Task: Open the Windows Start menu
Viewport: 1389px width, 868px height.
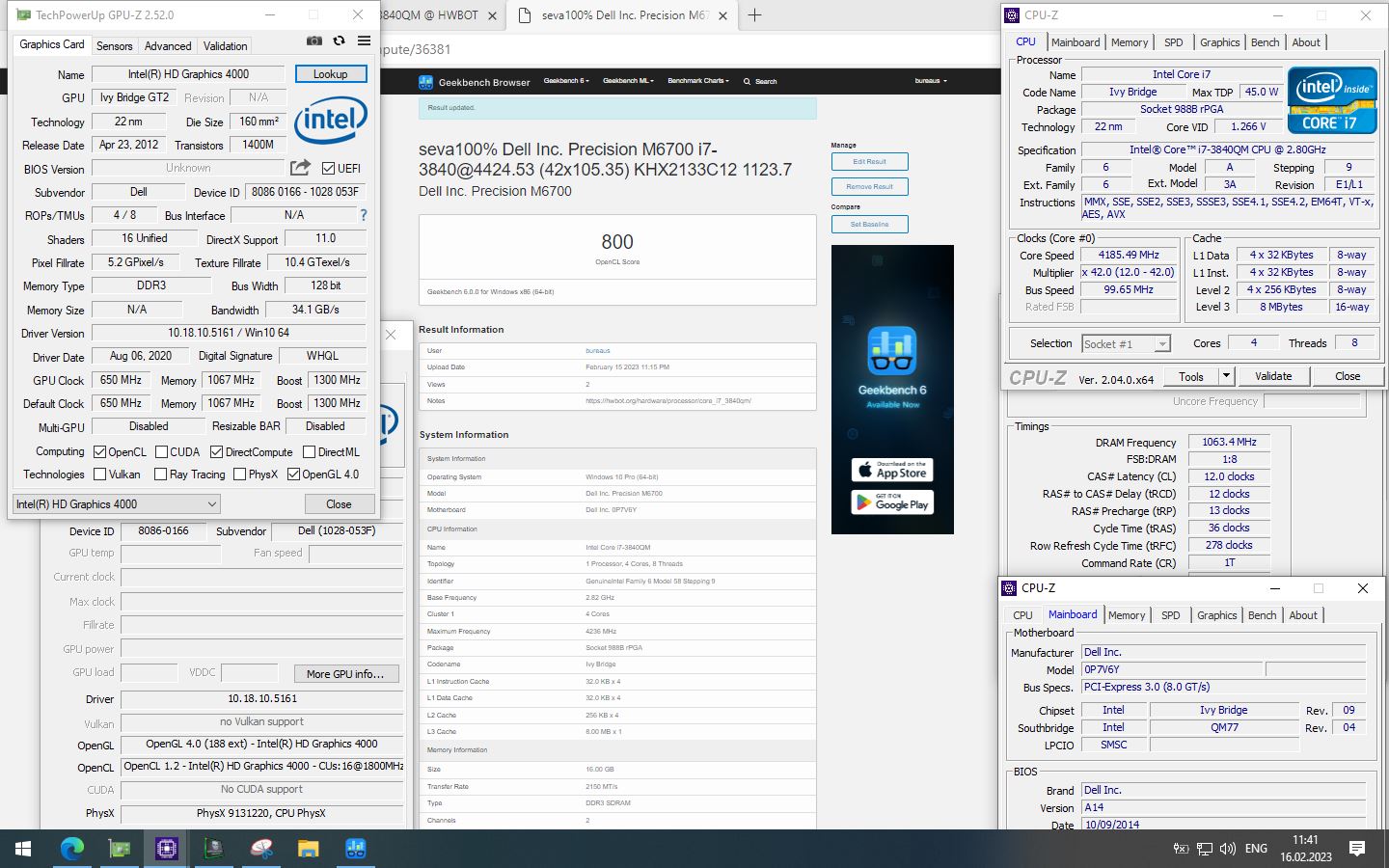Action: pos(23,849)
